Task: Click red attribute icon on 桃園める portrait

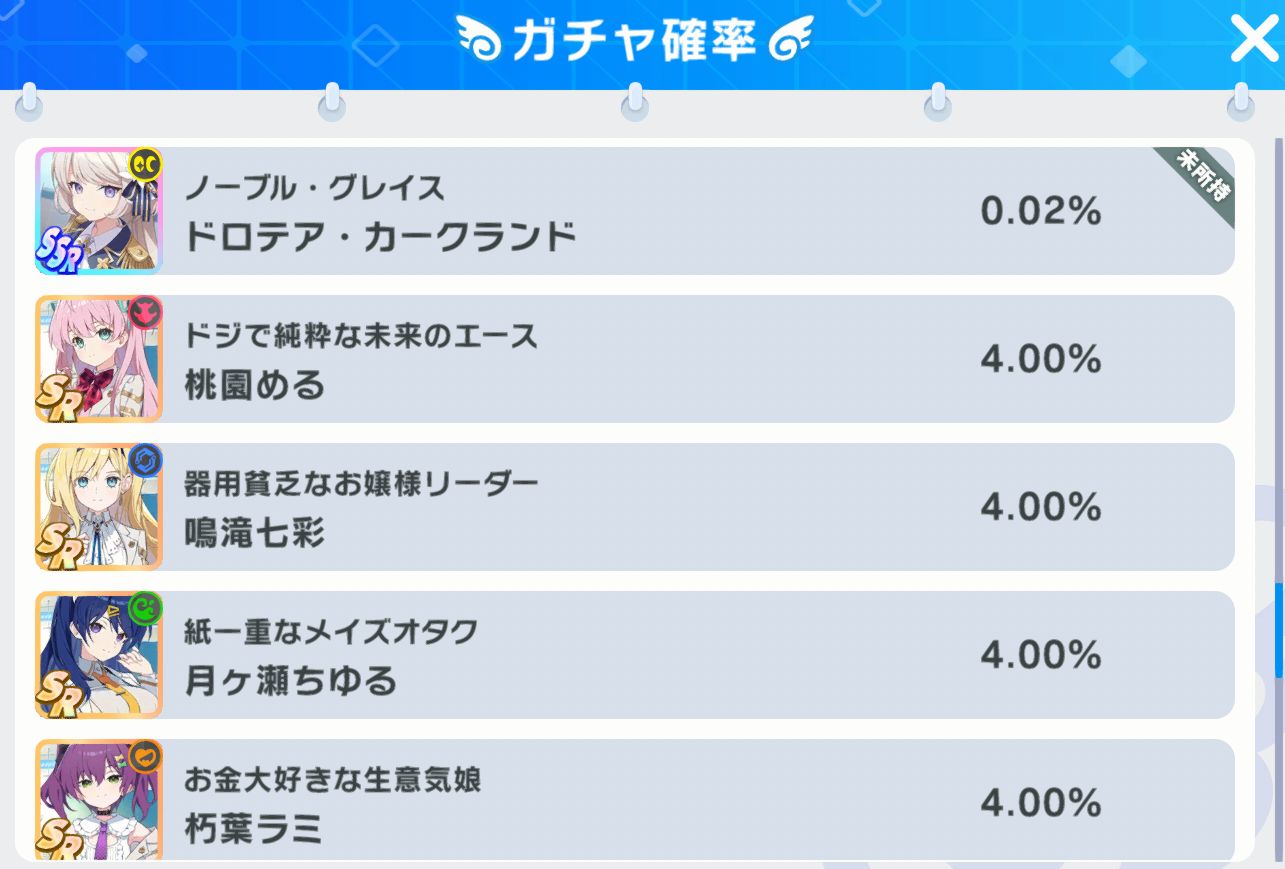Action: tap(145, 312)
